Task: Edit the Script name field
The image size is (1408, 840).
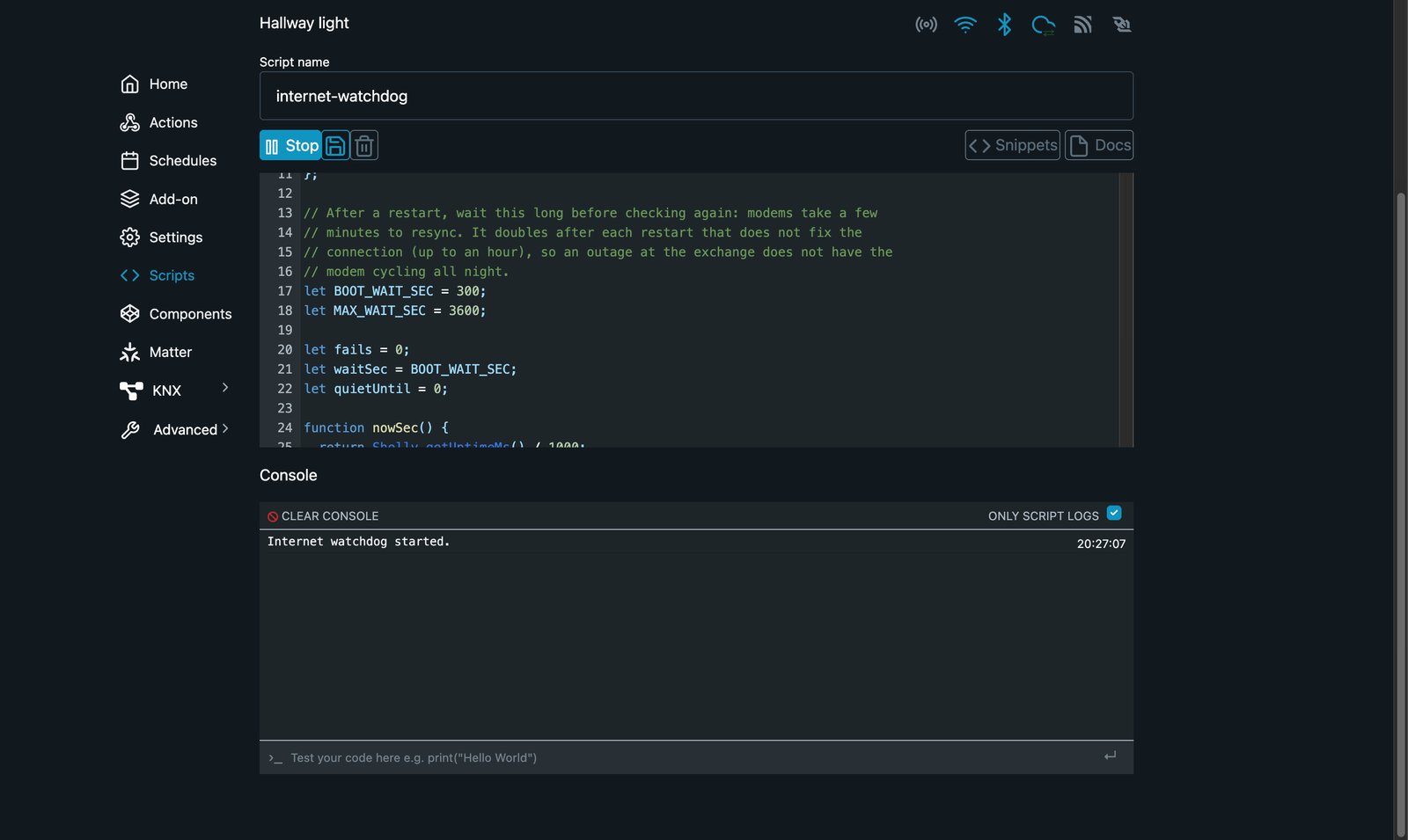Action: tap(696, 96)
